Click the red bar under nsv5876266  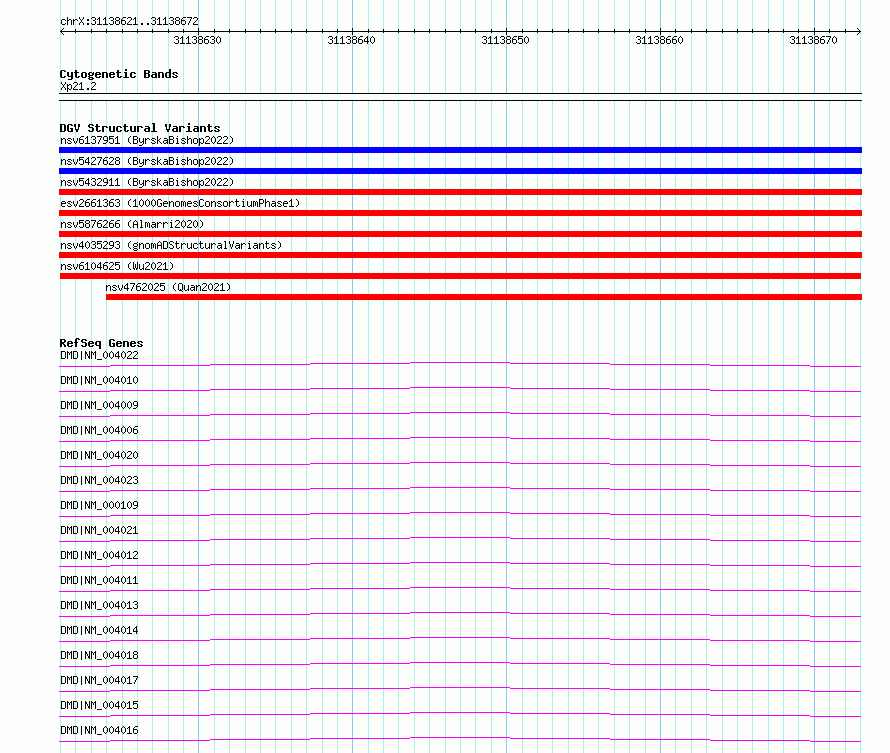click(460, 234)
